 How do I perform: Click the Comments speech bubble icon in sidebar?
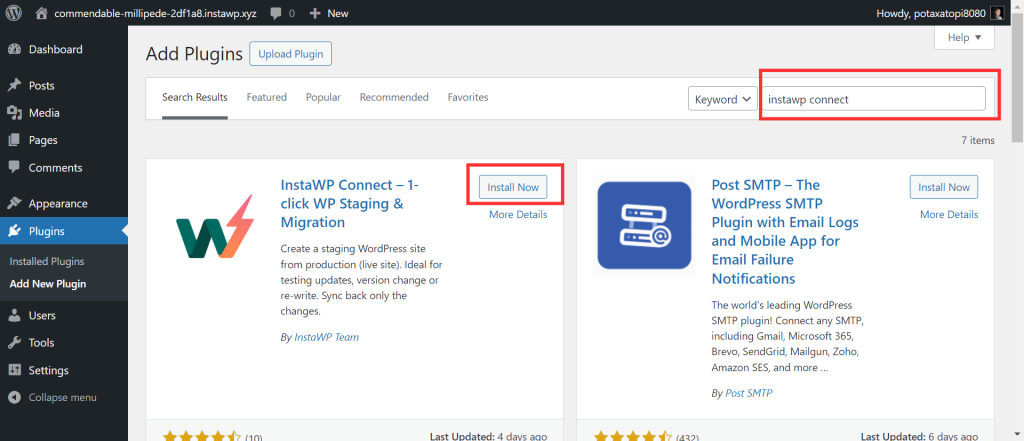pos(14,167)
